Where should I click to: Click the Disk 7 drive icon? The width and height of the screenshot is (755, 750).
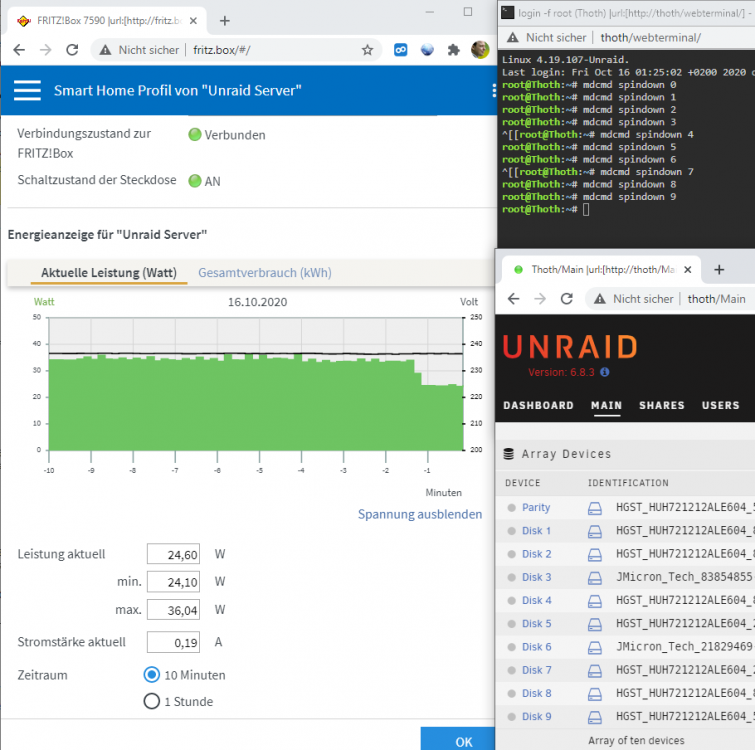(x=595, y=671)
